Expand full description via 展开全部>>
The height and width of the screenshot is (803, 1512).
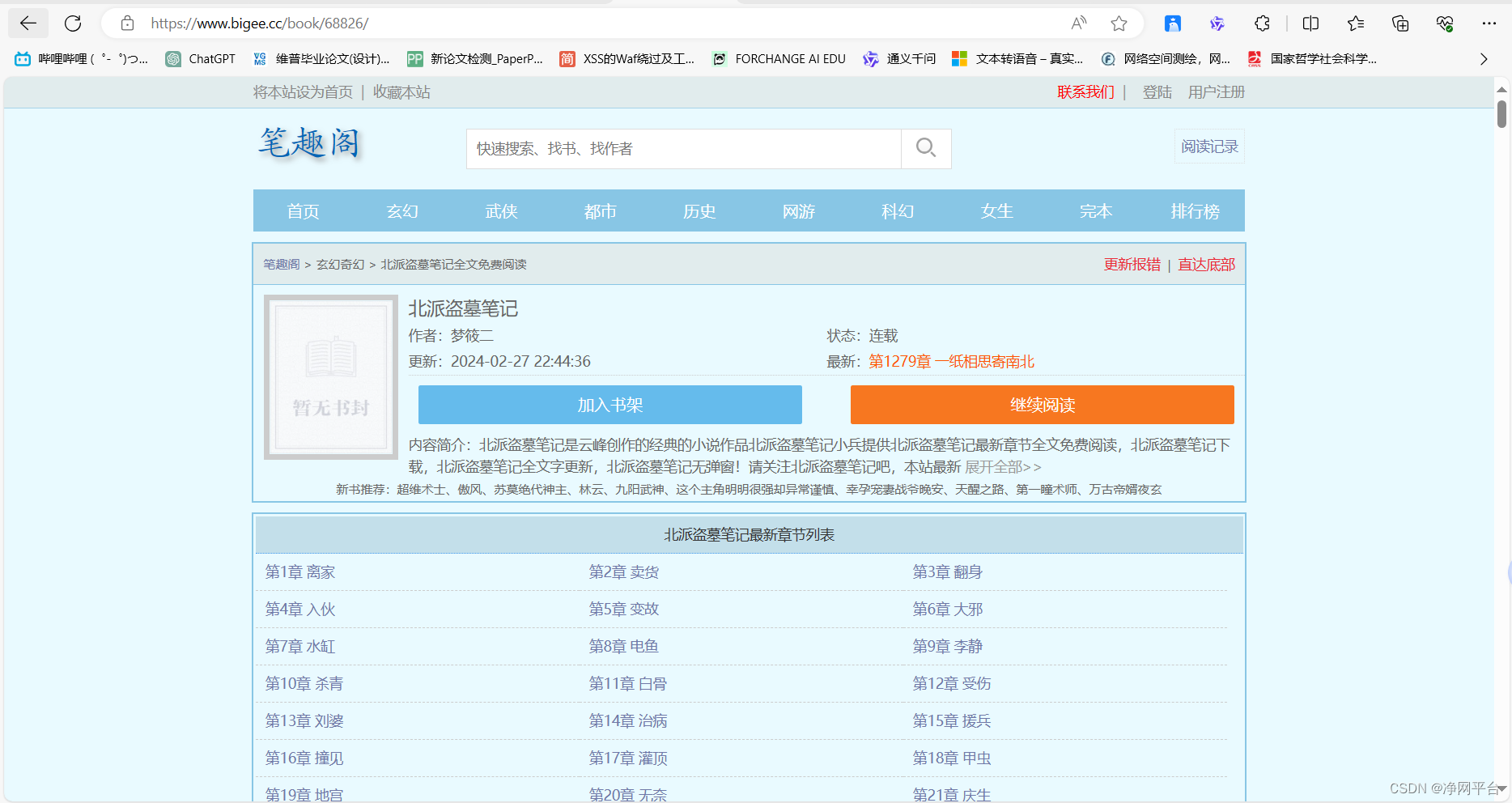click(1003, 467)
